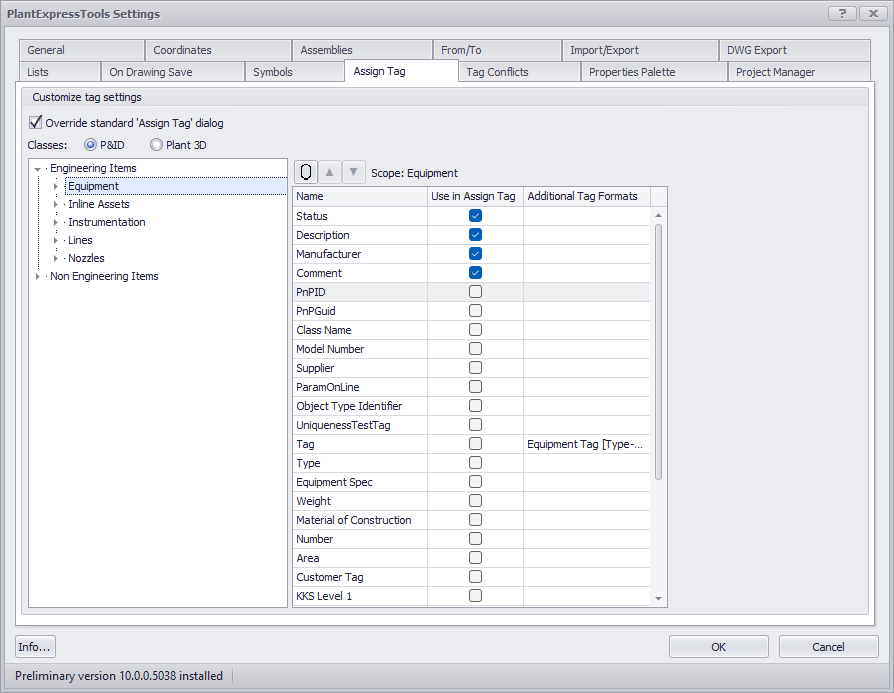
Task: Click the move up arrow button
Action: pyautogui.click(x=330, y=172)
